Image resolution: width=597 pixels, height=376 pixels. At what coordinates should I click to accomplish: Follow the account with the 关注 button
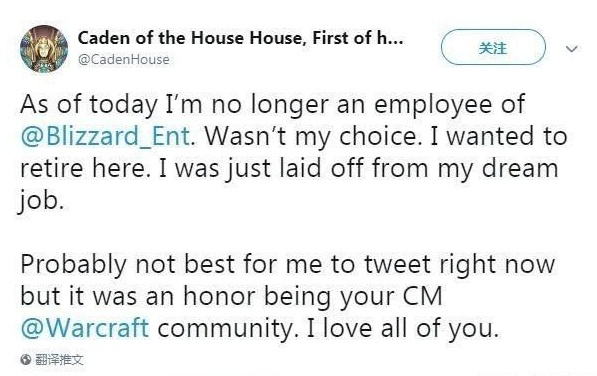[x=493, y=47]
